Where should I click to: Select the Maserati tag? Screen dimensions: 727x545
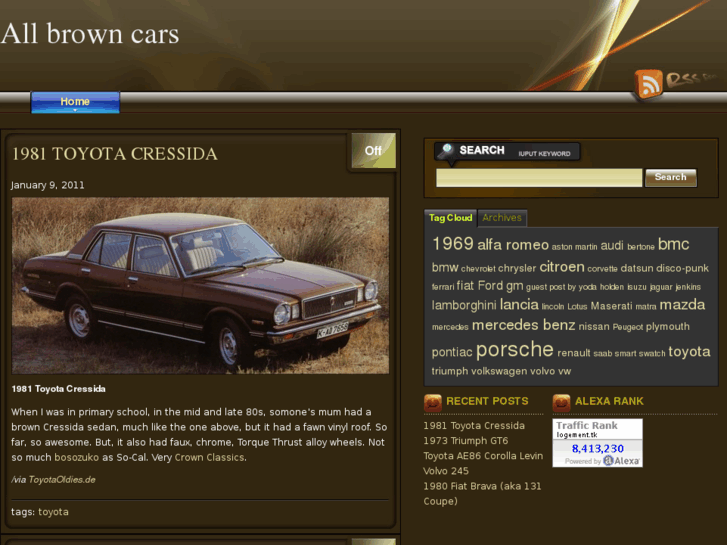click(611, 306)
